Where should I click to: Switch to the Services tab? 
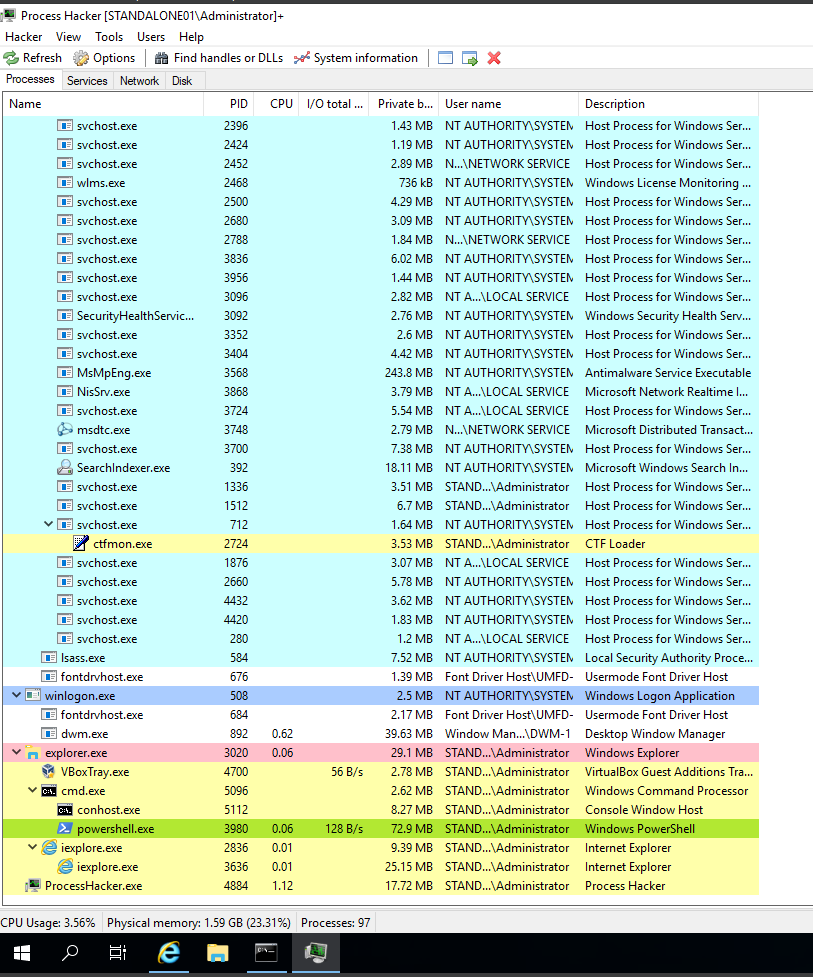tap(87, 80)
